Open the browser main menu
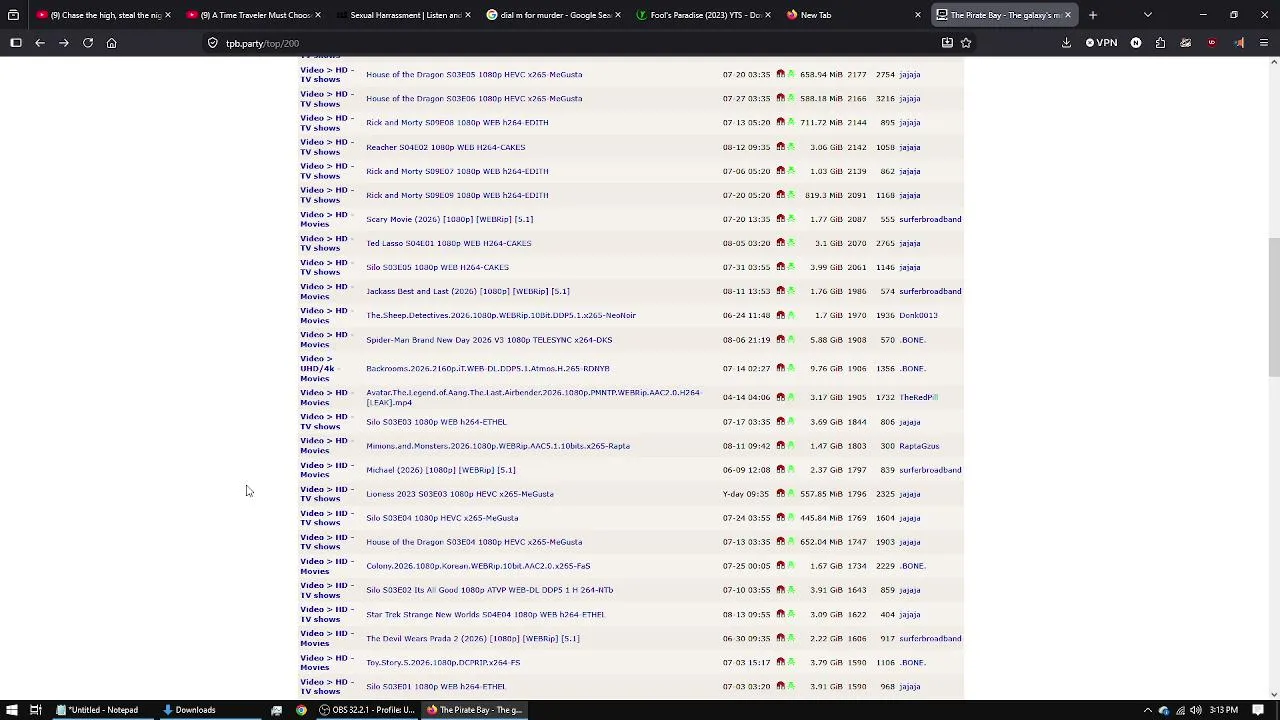 coord(1264,43)
